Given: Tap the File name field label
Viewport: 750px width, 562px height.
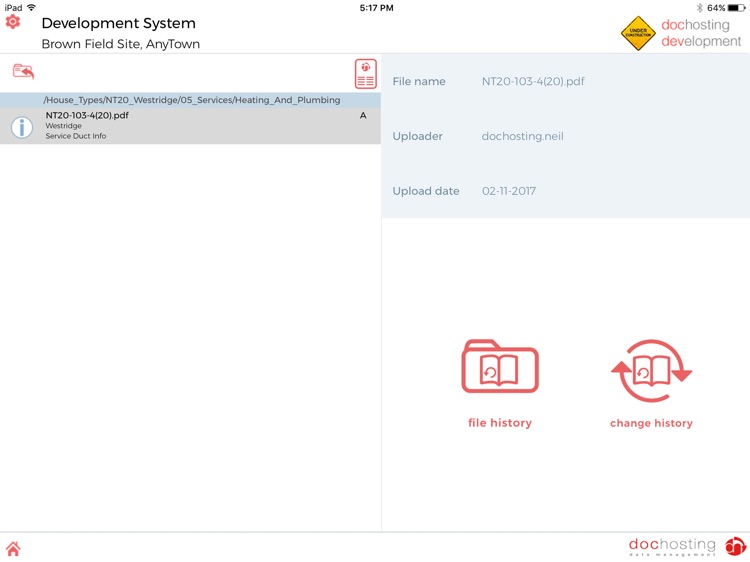Looking at the screenshot, I should 419,81.
